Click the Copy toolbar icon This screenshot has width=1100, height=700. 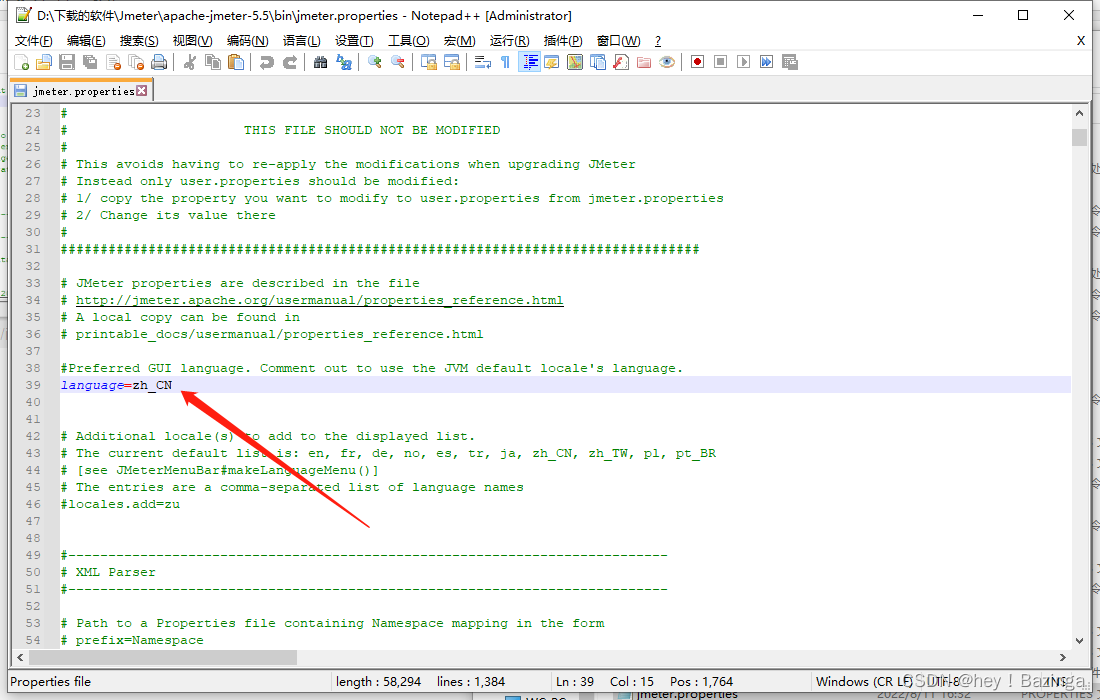[x=213, y=62]
